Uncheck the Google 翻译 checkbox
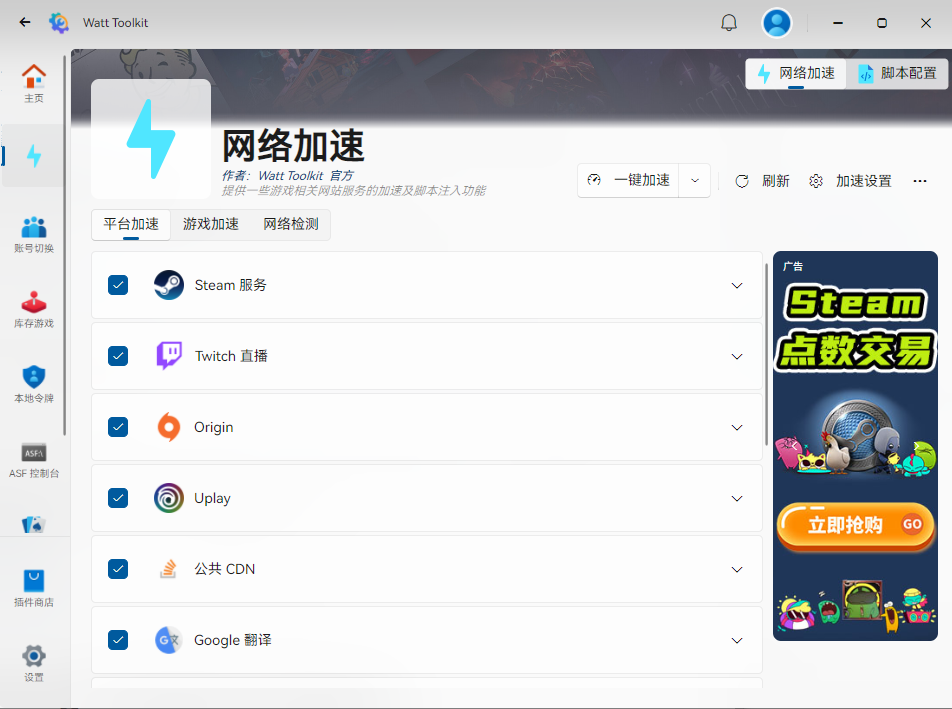952x709 pixels. pos(118,640)
